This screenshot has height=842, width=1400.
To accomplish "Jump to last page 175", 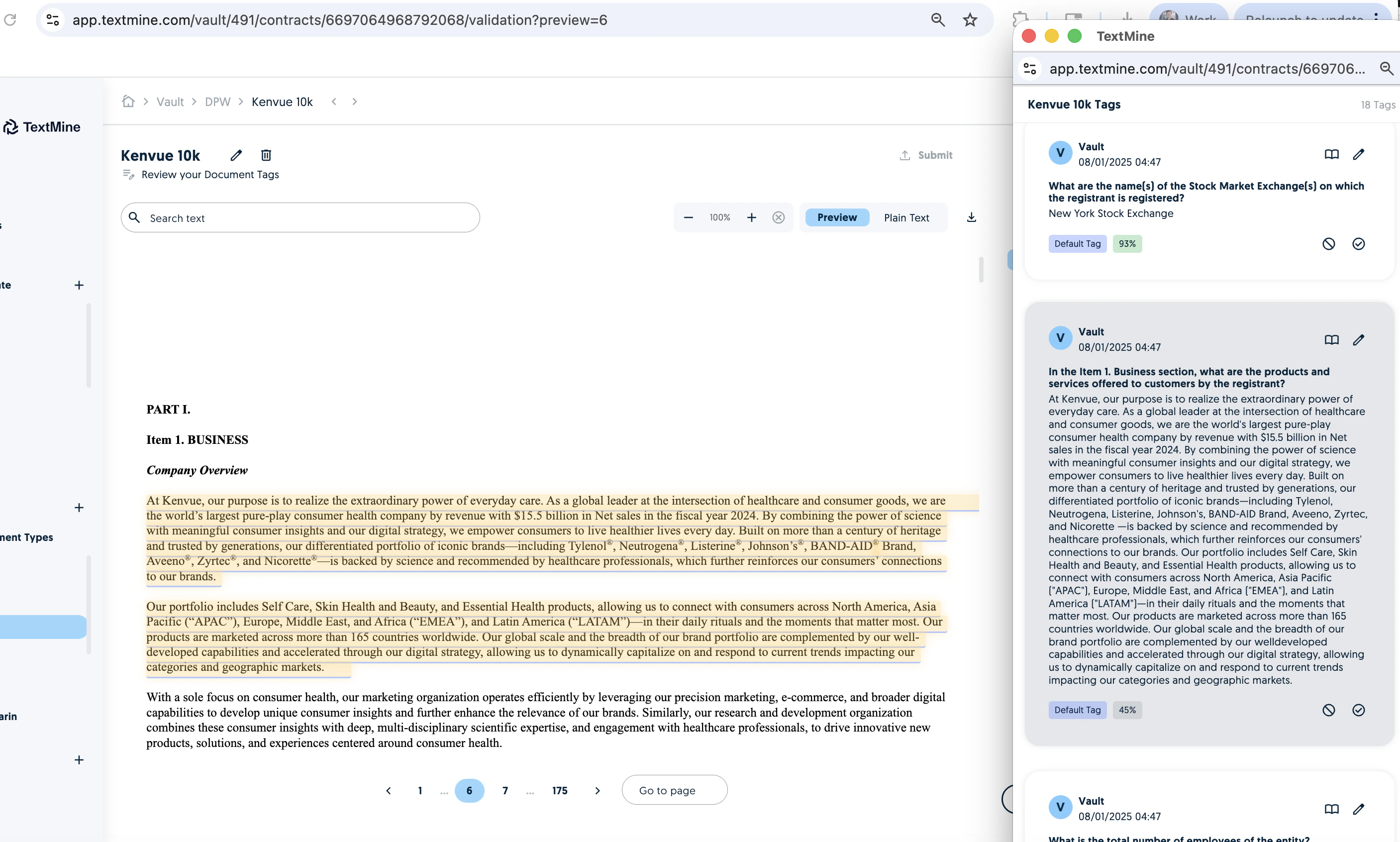I will (x=559, y=790).
